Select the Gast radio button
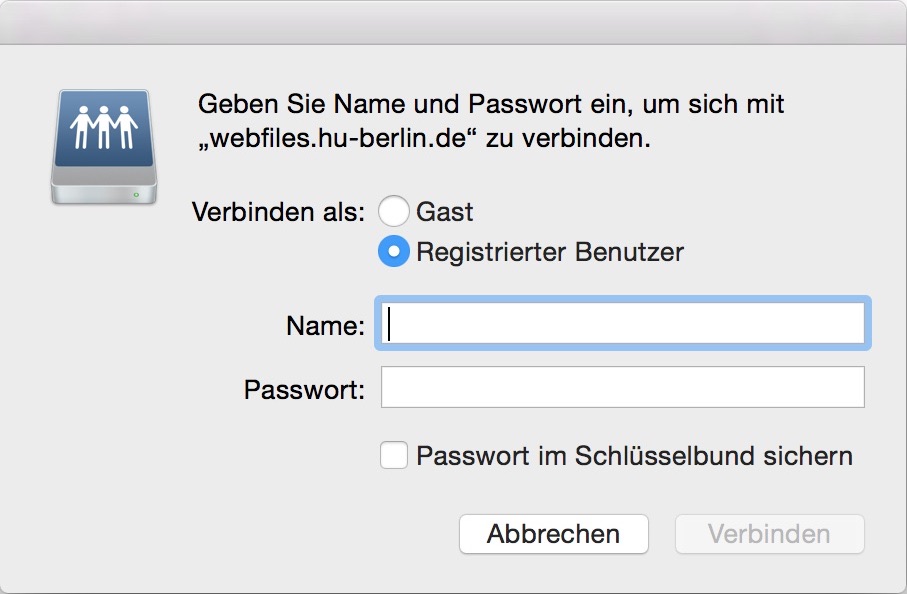Screen dimensions: 907x594 click(393, 212)
